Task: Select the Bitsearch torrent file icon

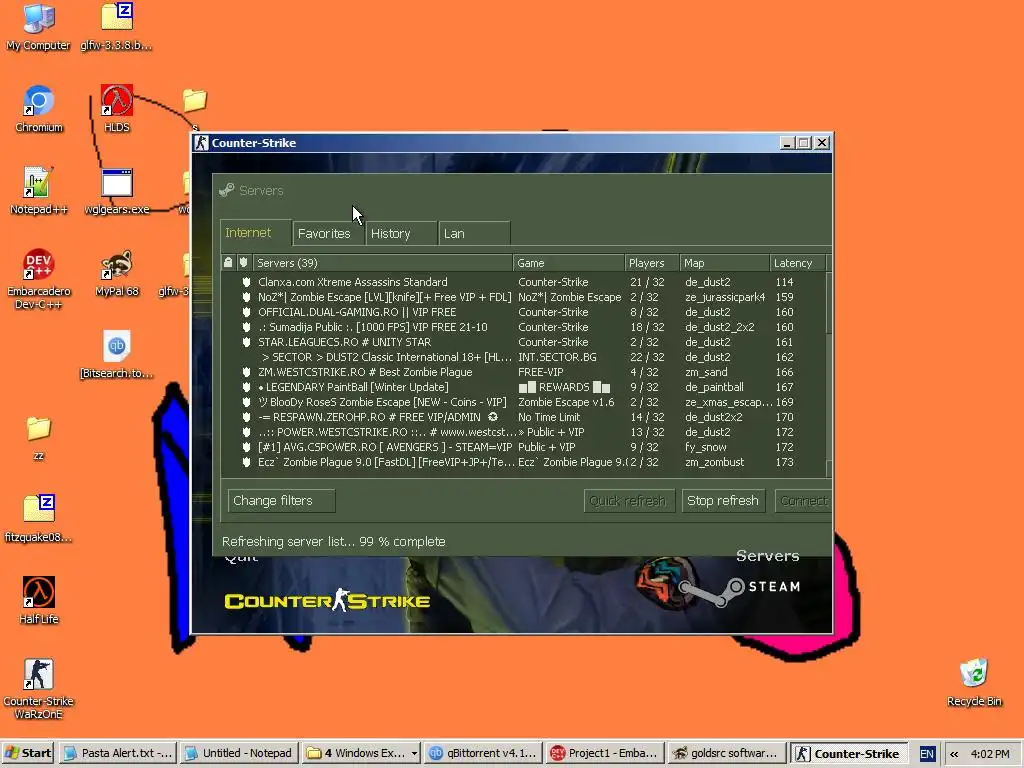Action: [x=116, y=355]
